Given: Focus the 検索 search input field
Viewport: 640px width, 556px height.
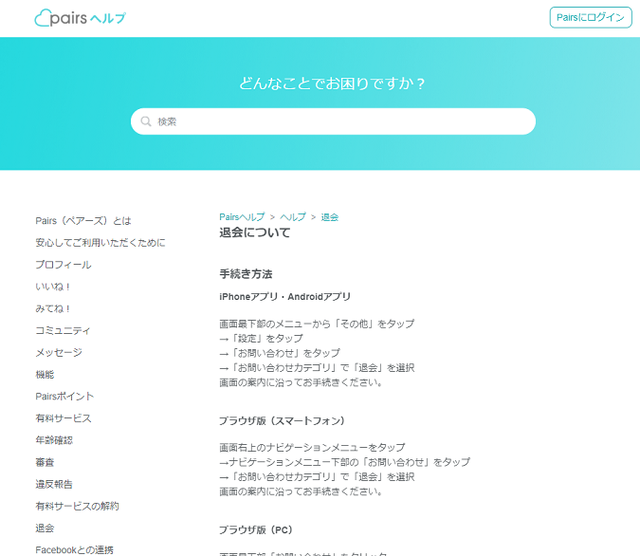Looking at the screenshot, I should 333,121.
